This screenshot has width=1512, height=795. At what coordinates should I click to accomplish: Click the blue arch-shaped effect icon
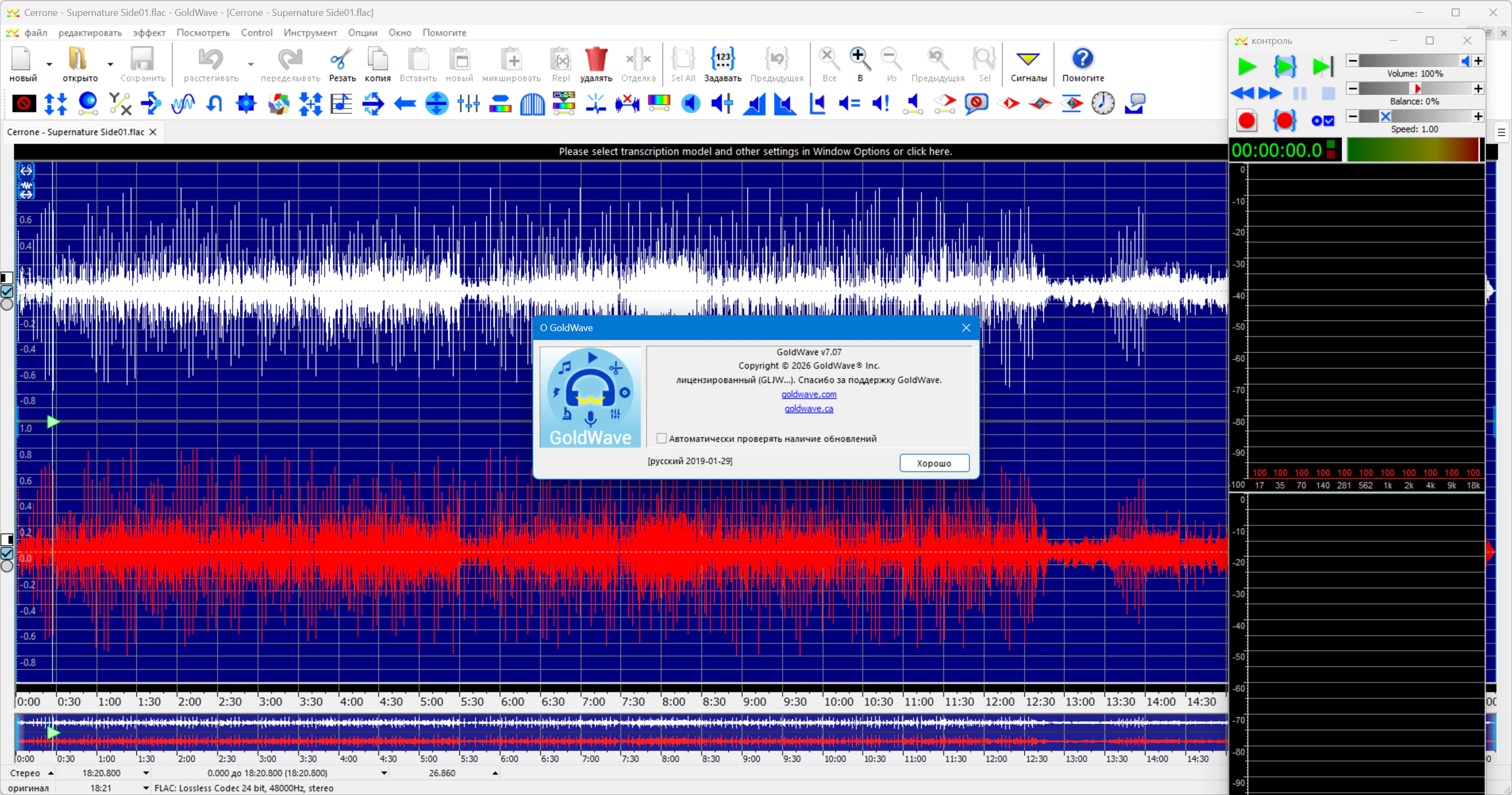point(532,104)
